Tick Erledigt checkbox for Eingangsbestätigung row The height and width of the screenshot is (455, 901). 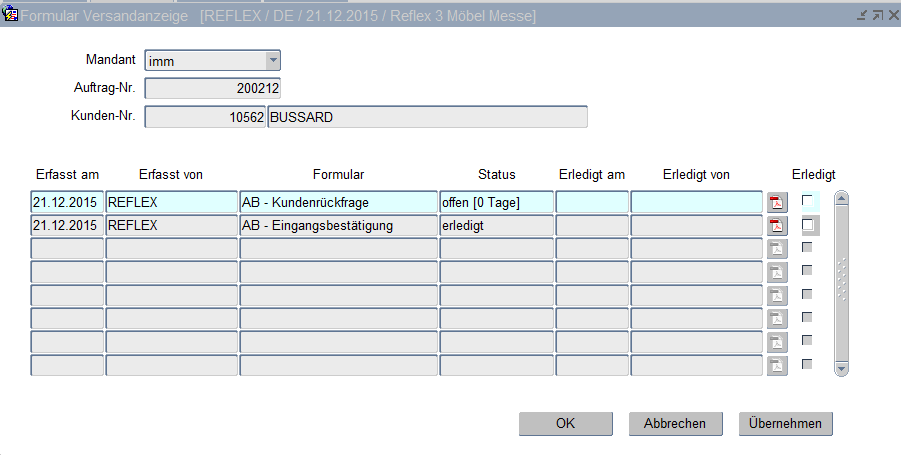click(807, 225)
